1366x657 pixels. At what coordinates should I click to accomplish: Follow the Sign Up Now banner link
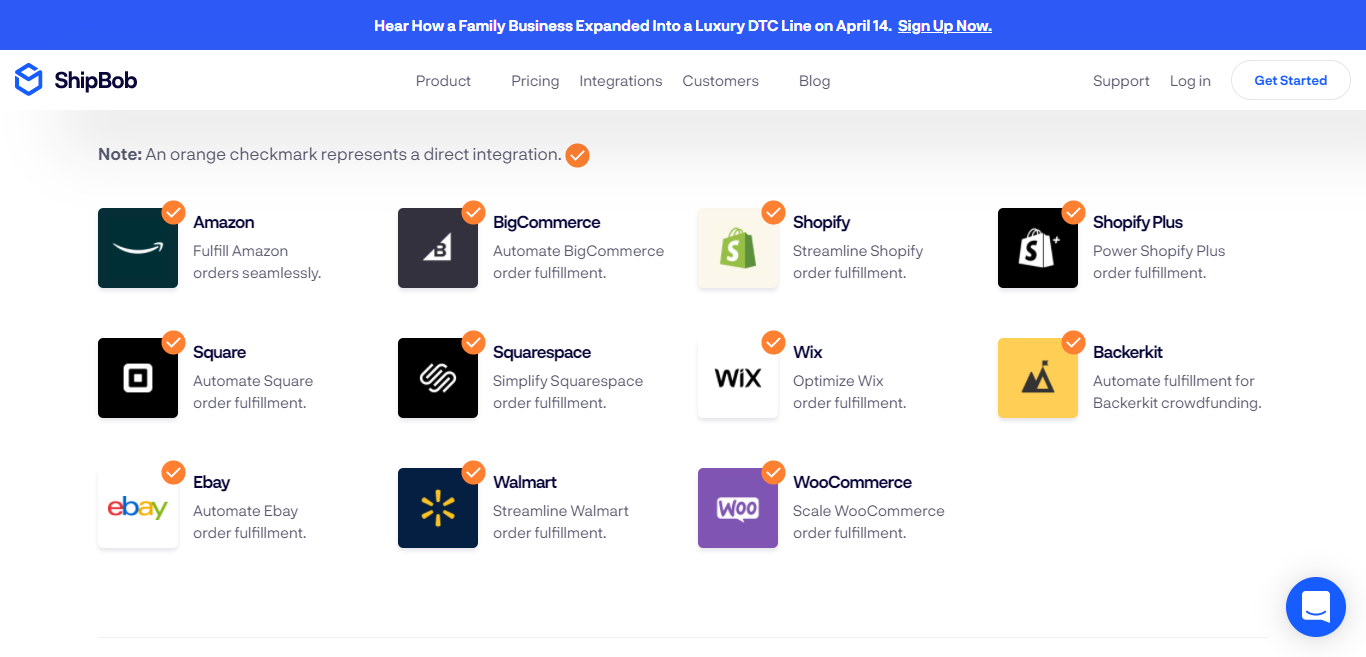point(945,26)
